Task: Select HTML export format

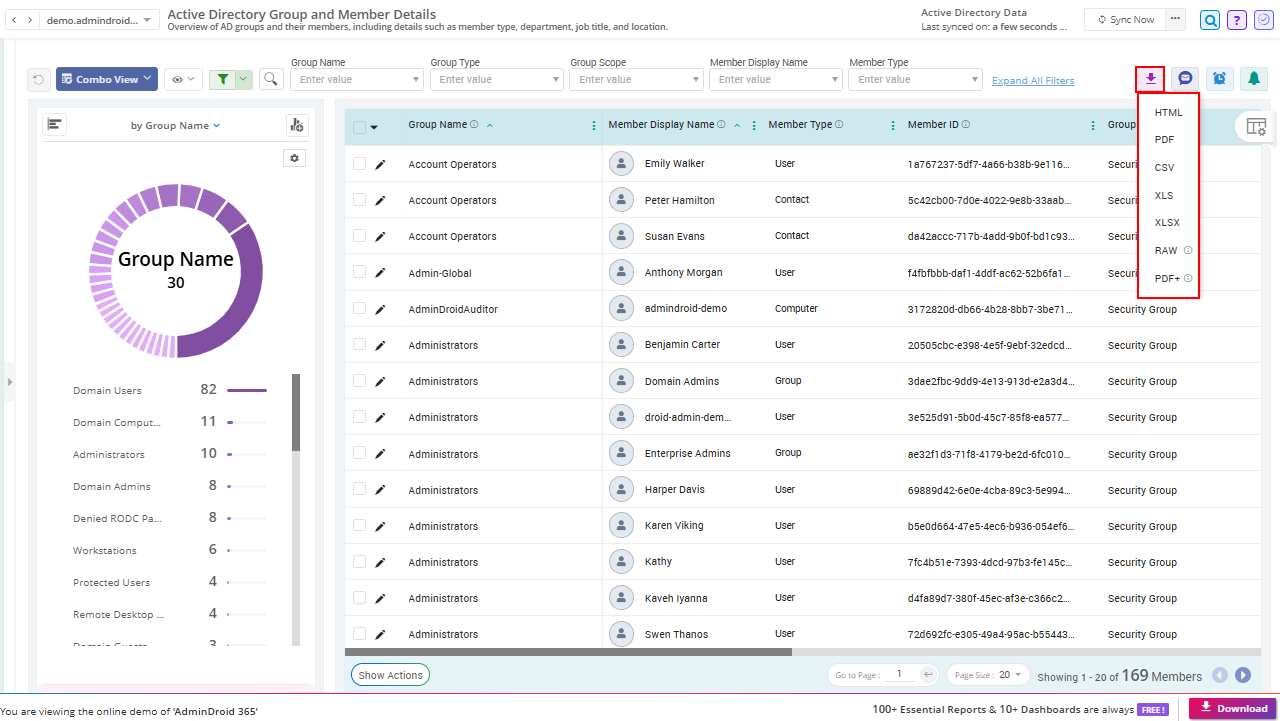Action: 1168,112
